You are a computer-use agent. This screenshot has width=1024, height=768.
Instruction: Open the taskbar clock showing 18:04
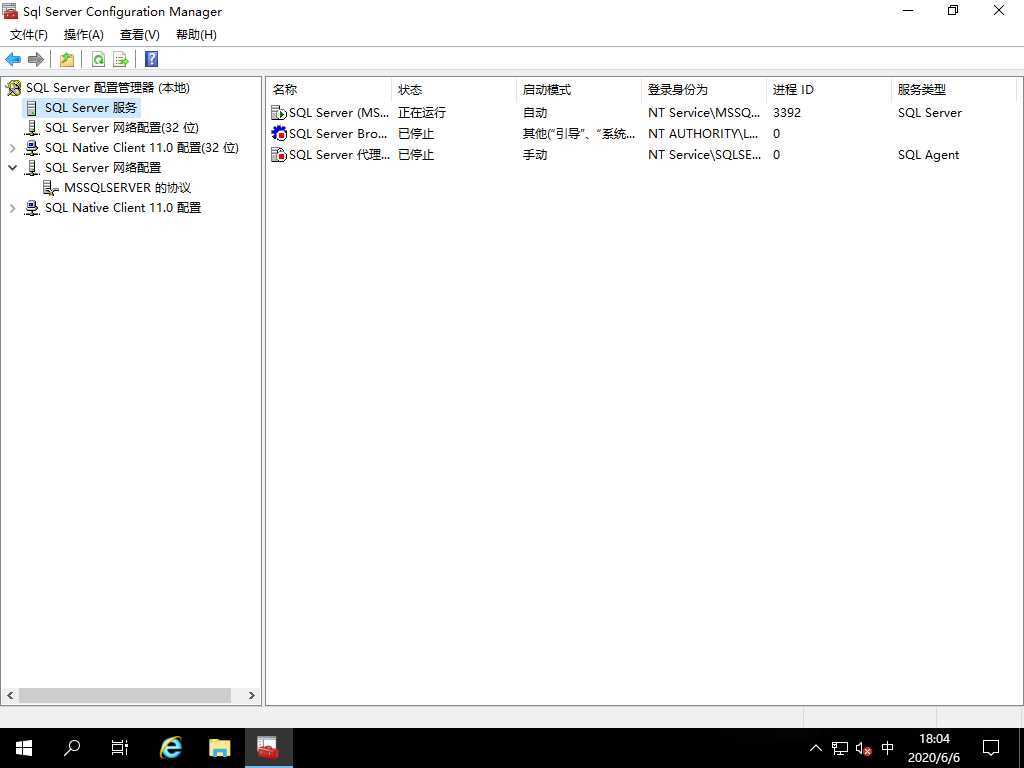click(x=934, y=748)
